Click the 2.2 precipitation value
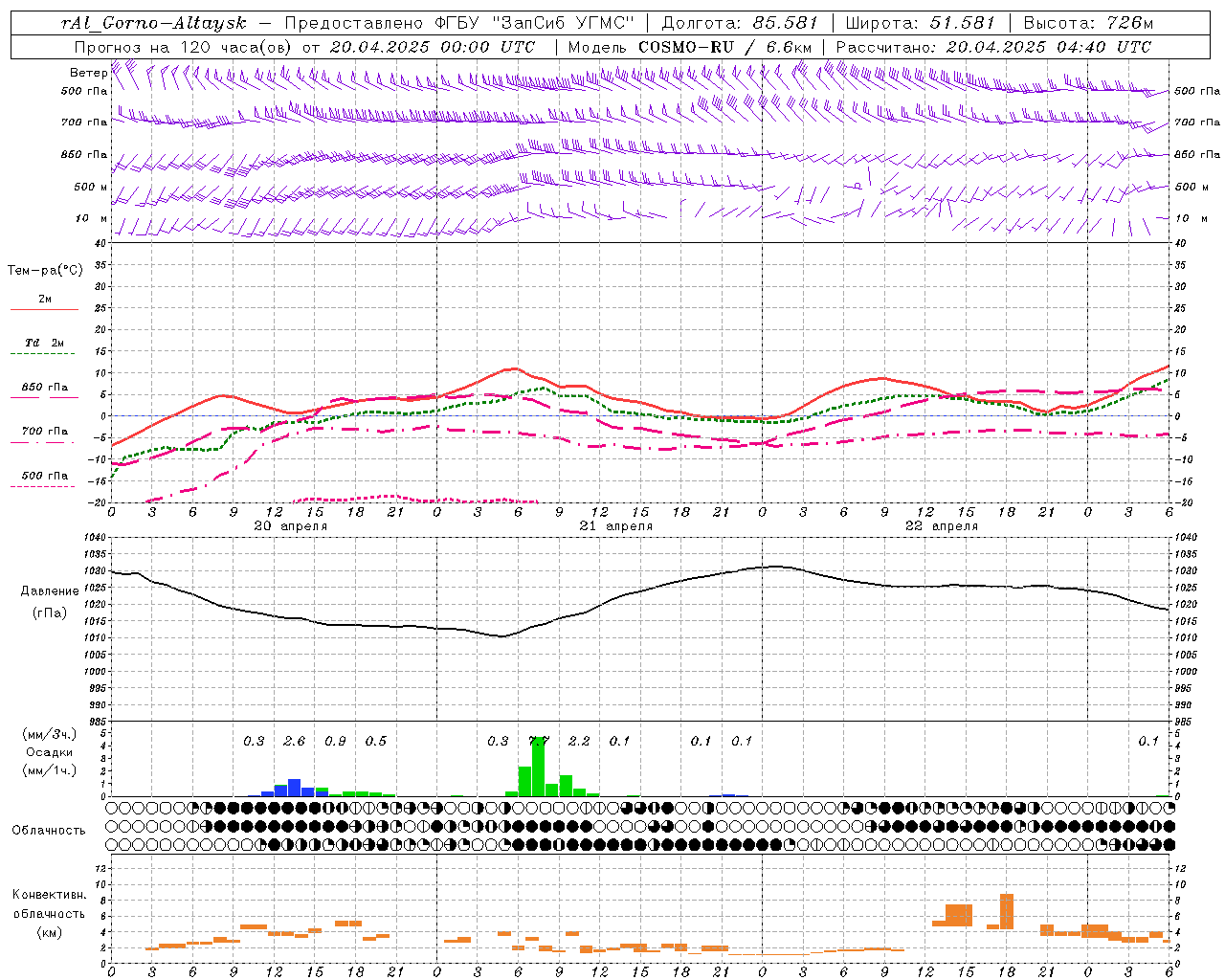 pyautogui.click(x=579, y=742)
